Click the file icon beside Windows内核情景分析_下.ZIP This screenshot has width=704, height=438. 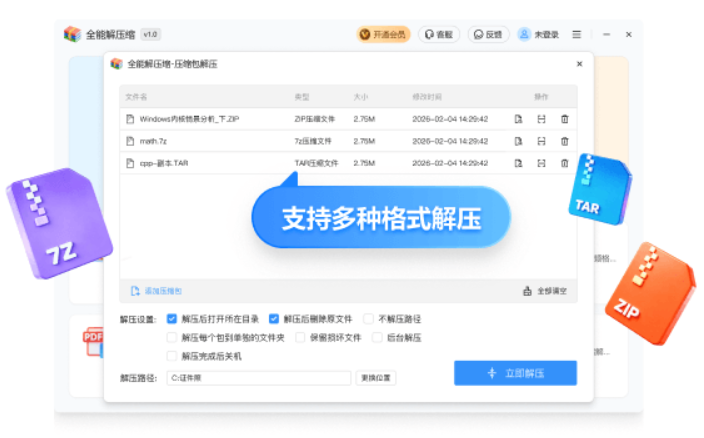tap(130, 119)
